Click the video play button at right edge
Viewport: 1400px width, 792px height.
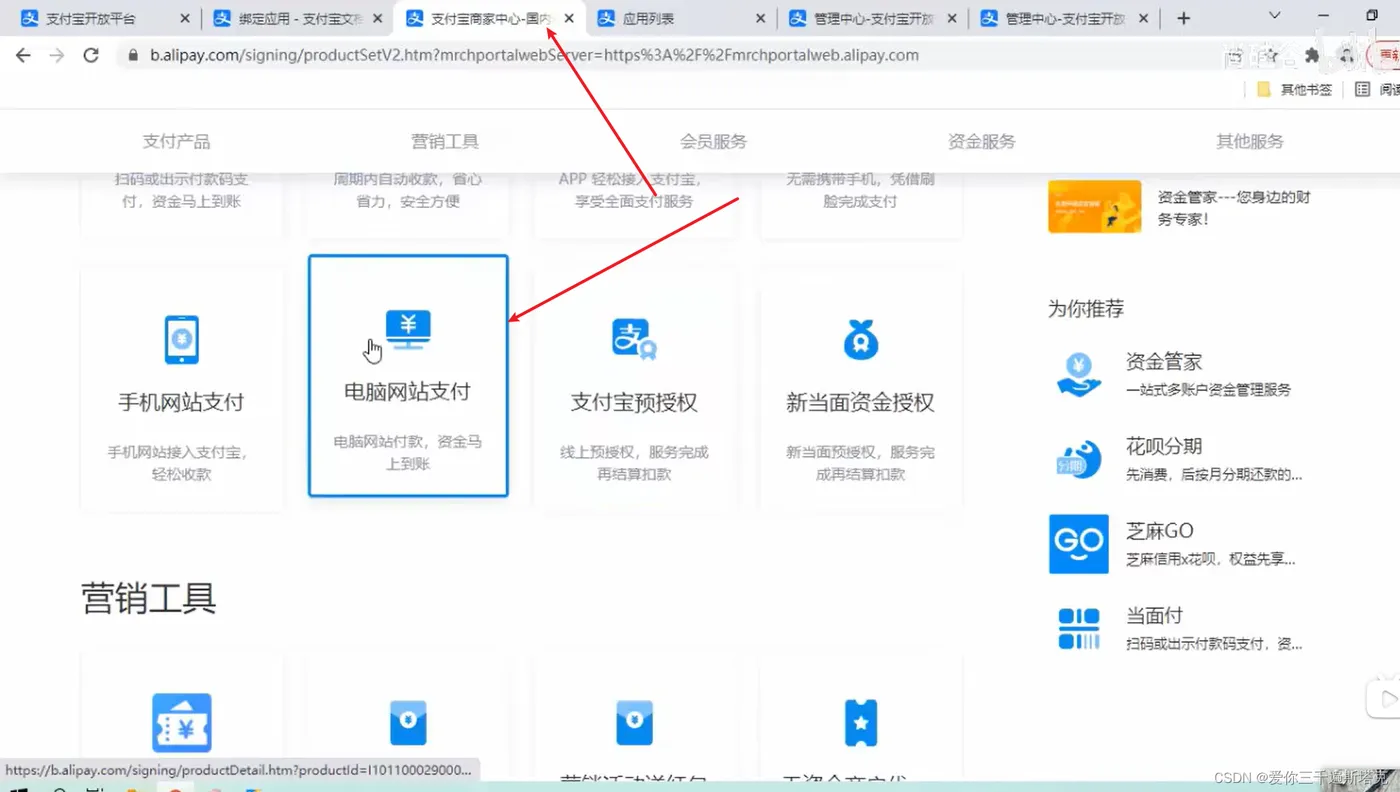(1386, 698)
